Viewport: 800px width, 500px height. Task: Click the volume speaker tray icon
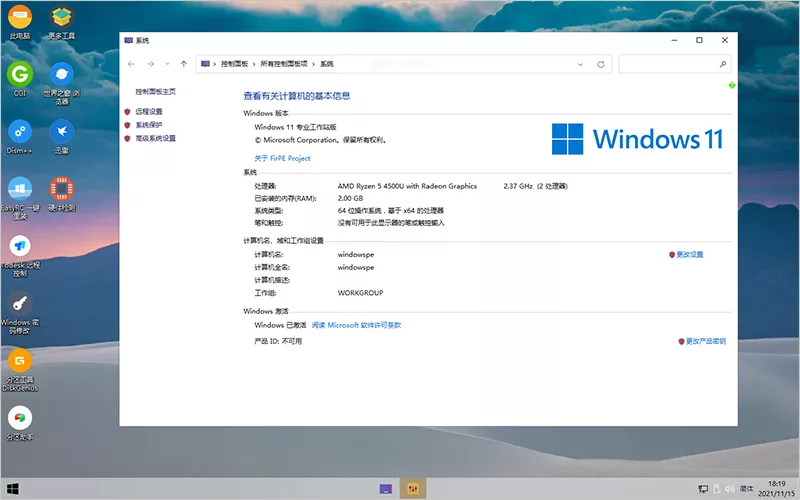(x=730, y=489)
